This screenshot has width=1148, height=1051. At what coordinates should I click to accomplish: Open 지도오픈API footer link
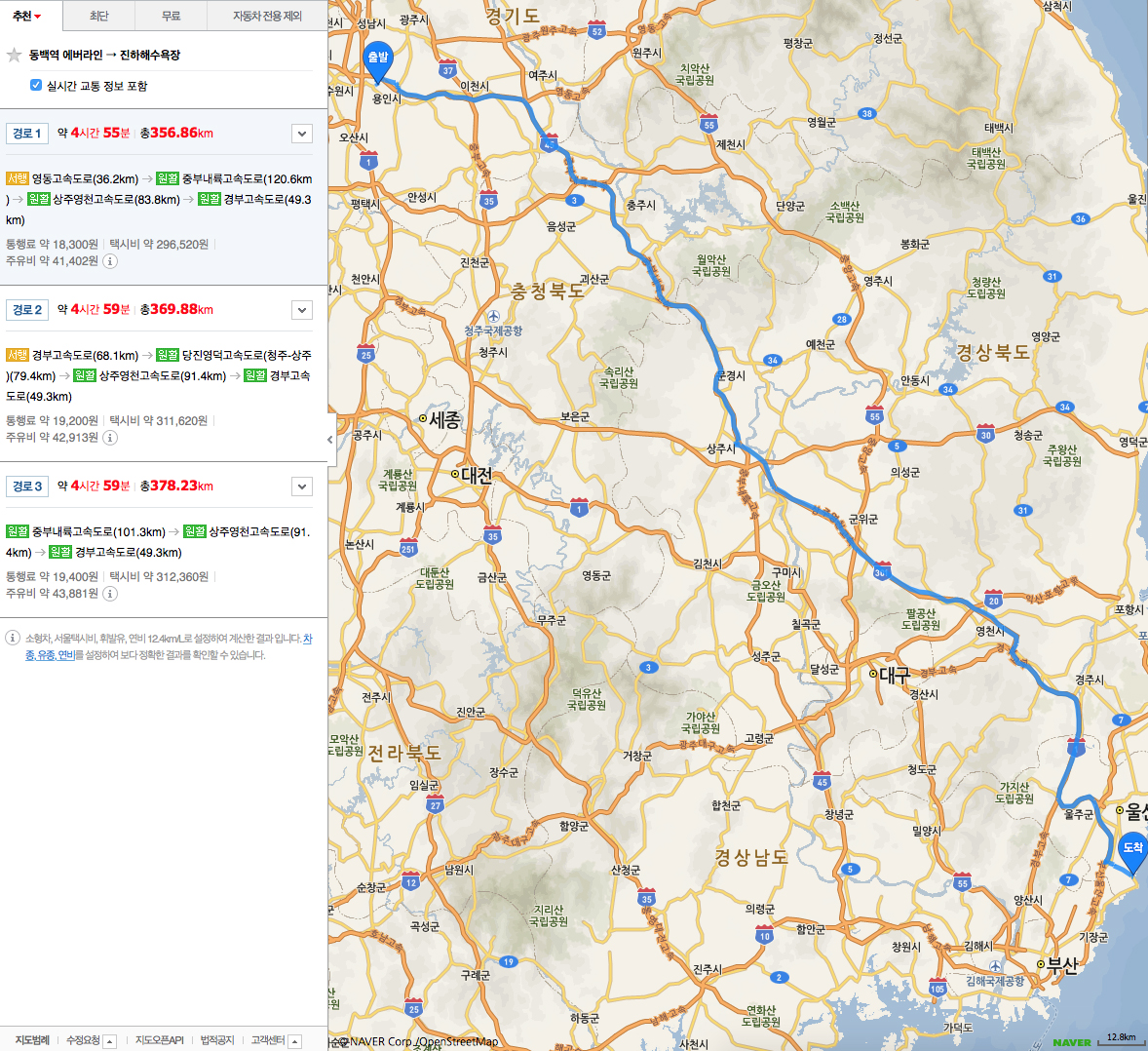click(x=160, y=1040)
